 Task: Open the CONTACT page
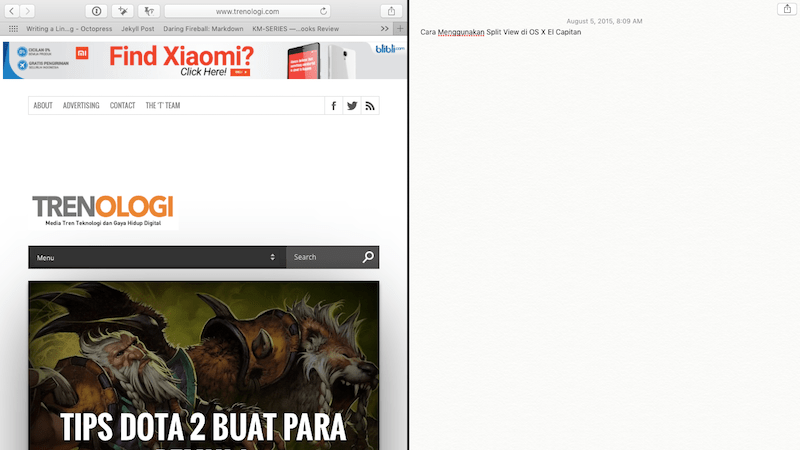tap(122, 106)
